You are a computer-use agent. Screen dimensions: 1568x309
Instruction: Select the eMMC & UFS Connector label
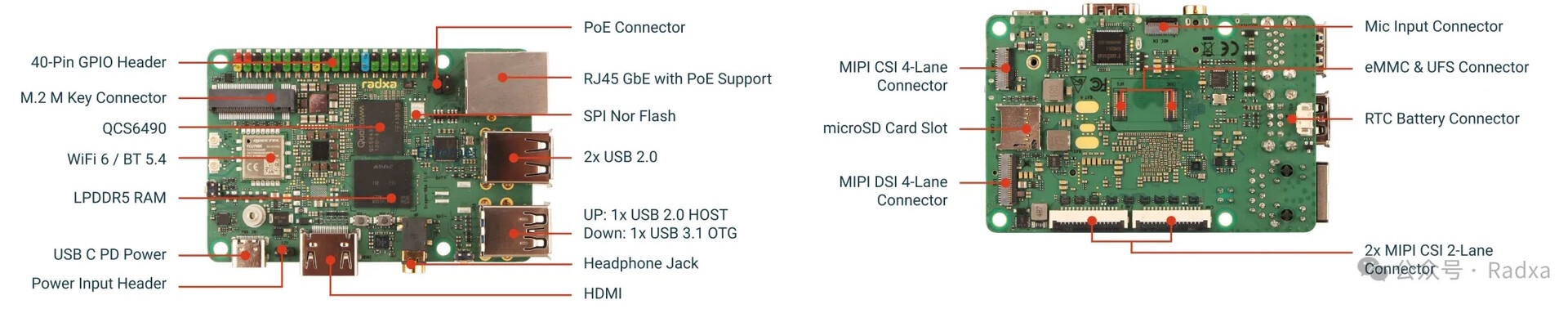pos(1446,67)
